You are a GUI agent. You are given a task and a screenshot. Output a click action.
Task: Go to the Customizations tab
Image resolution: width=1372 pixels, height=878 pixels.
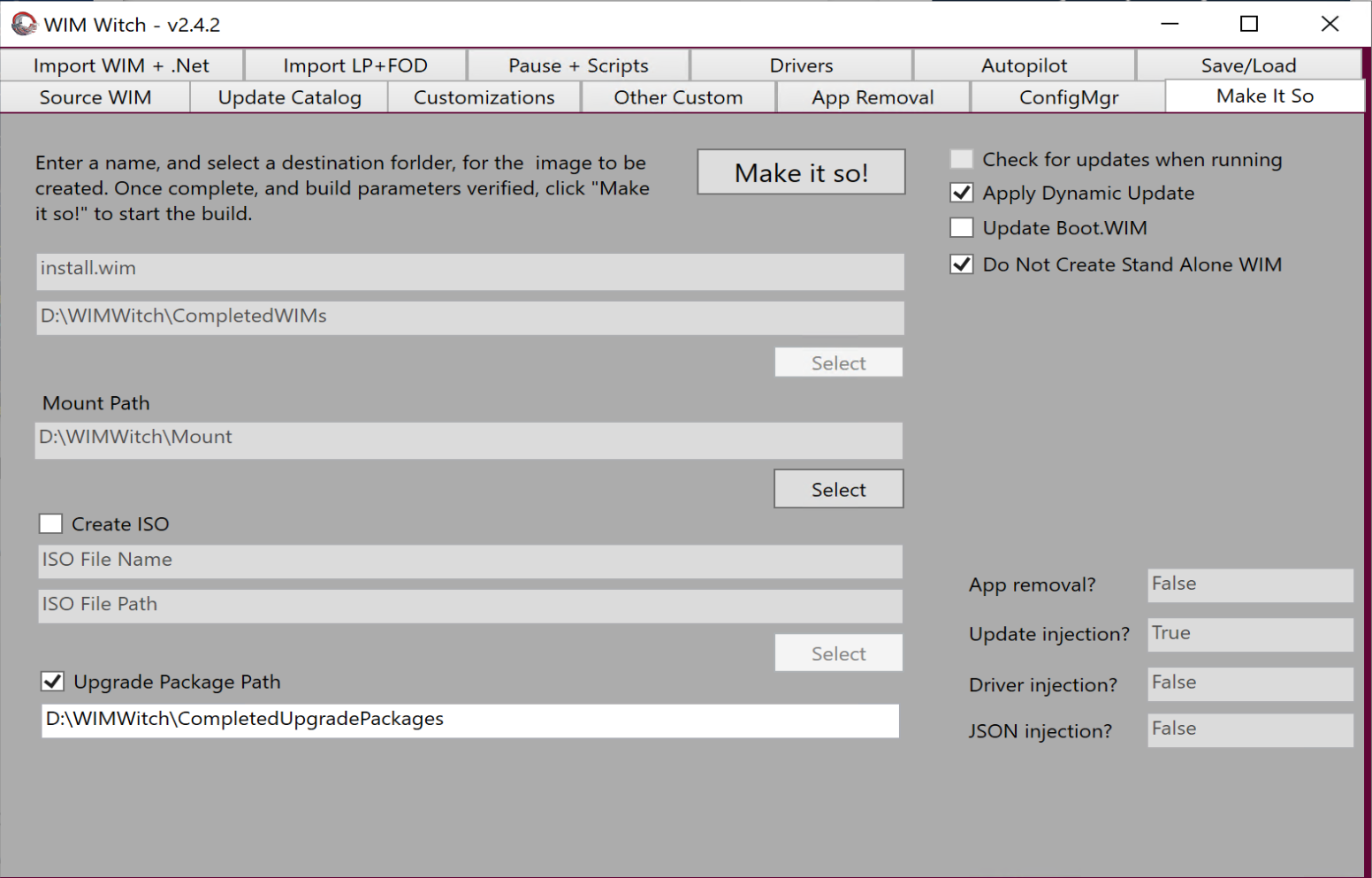(484, 97)
